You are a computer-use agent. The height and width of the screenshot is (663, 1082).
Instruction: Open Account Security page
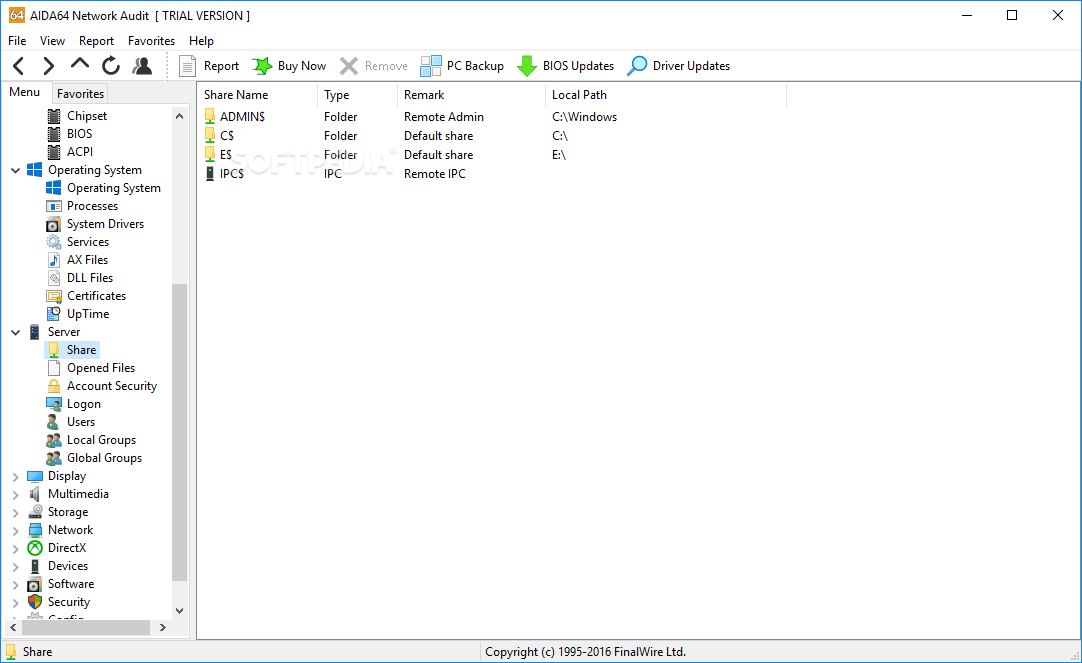tap(112, 386)
